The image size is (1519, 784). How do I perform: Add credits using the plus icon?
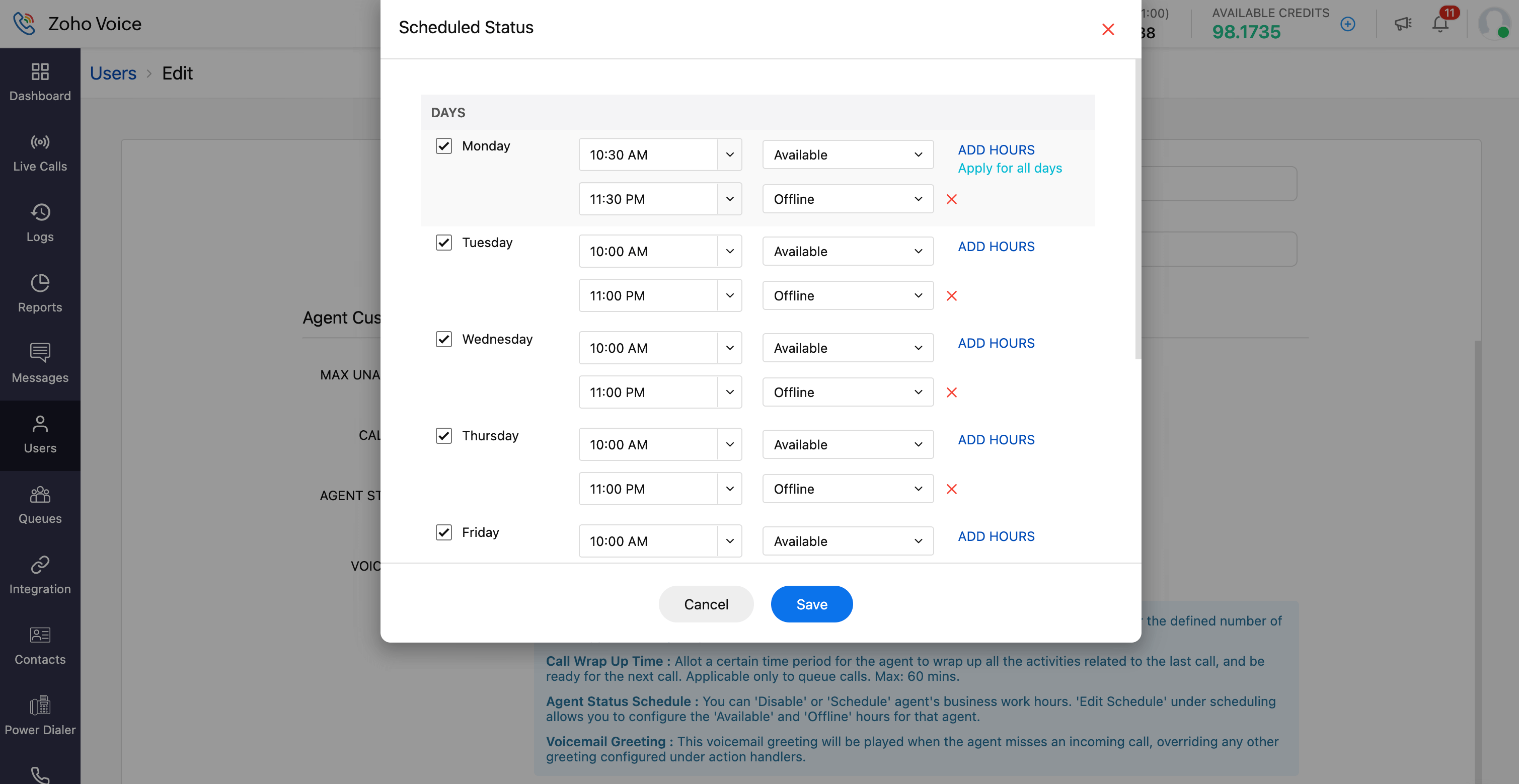coord(1347,24)
